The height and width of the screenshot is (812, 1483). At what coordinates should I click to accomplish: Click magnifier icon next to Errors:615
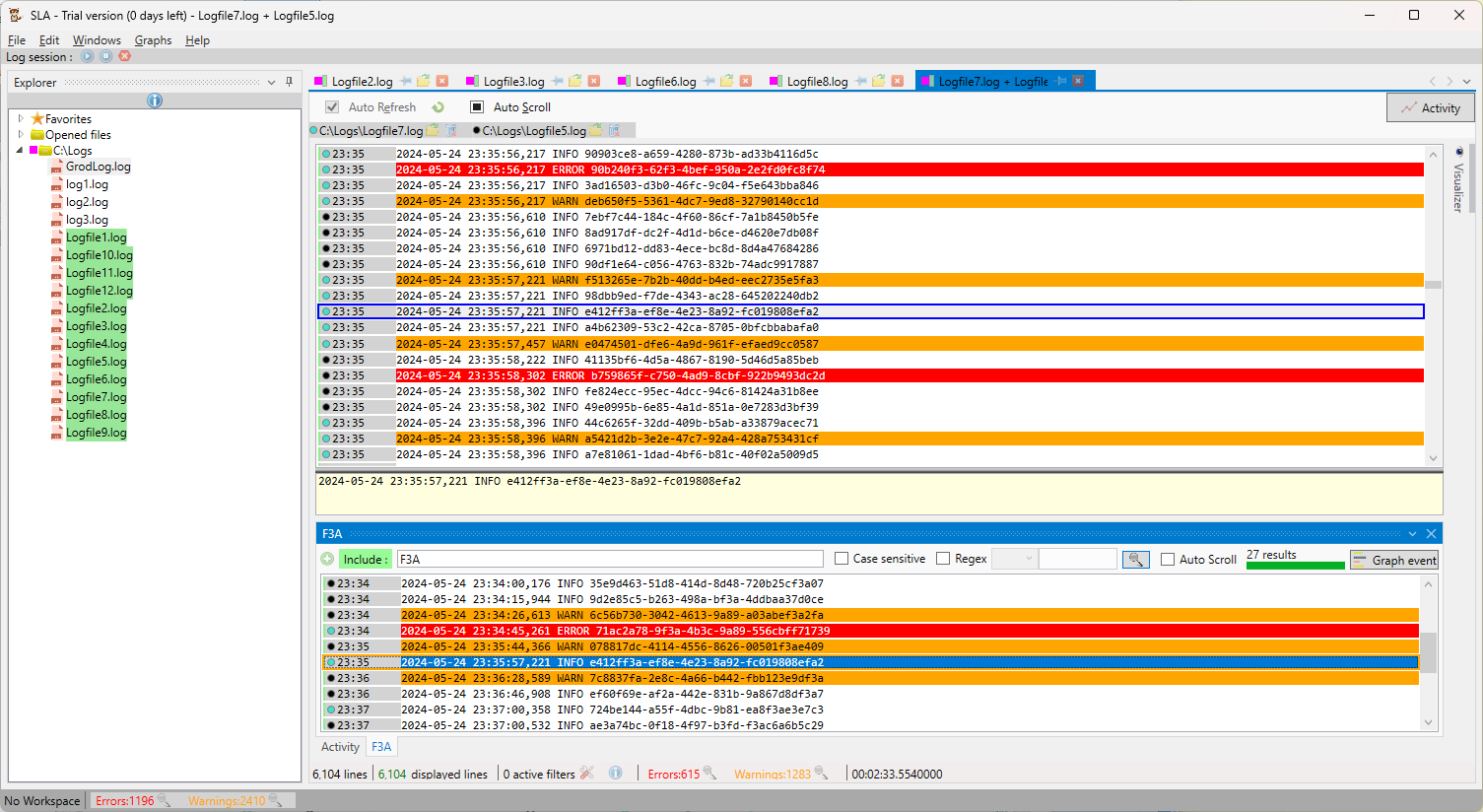pos(709,774)
